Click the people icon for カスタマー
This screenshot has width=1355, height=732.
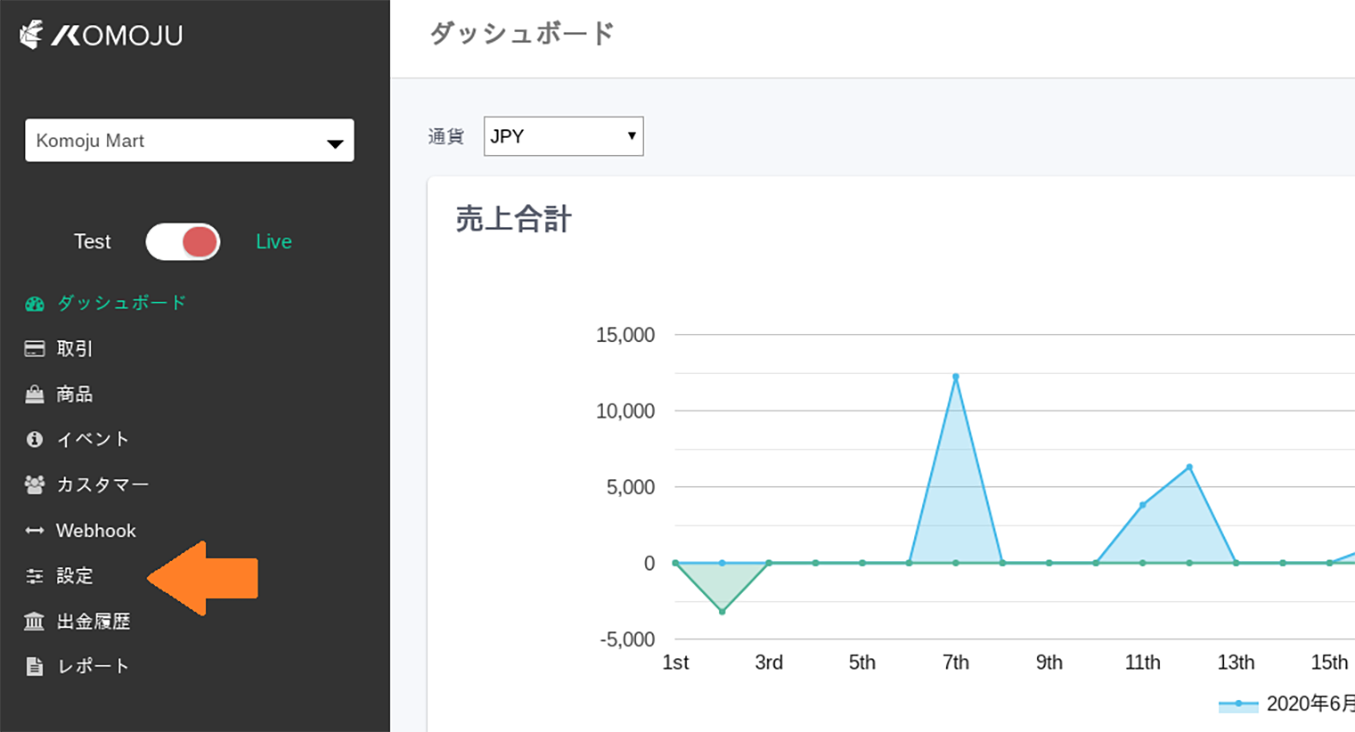click(x=35, y=485)
